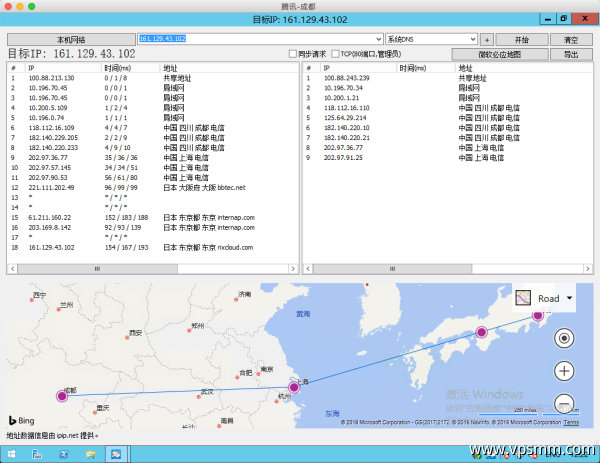
Task: Click the inner window restore button
Action: pos(564,19)
